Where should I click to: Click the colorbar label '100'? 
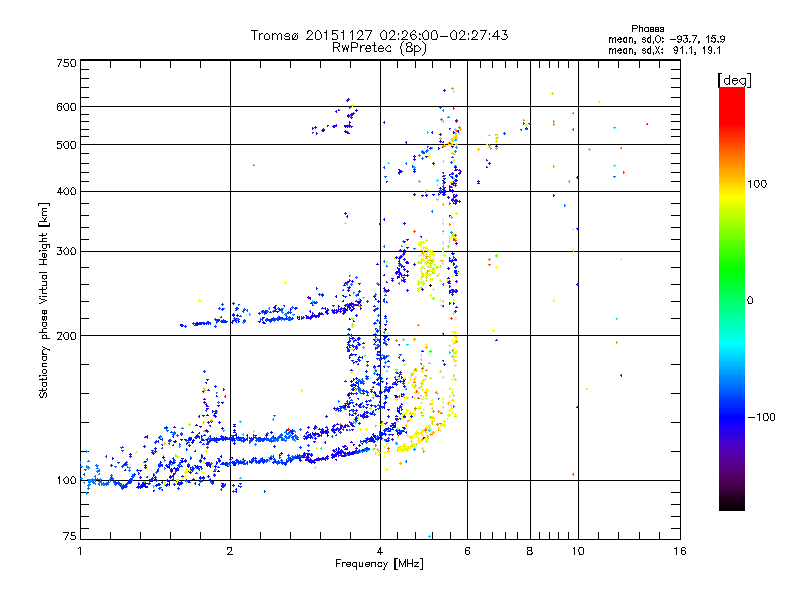coord(757,184)
